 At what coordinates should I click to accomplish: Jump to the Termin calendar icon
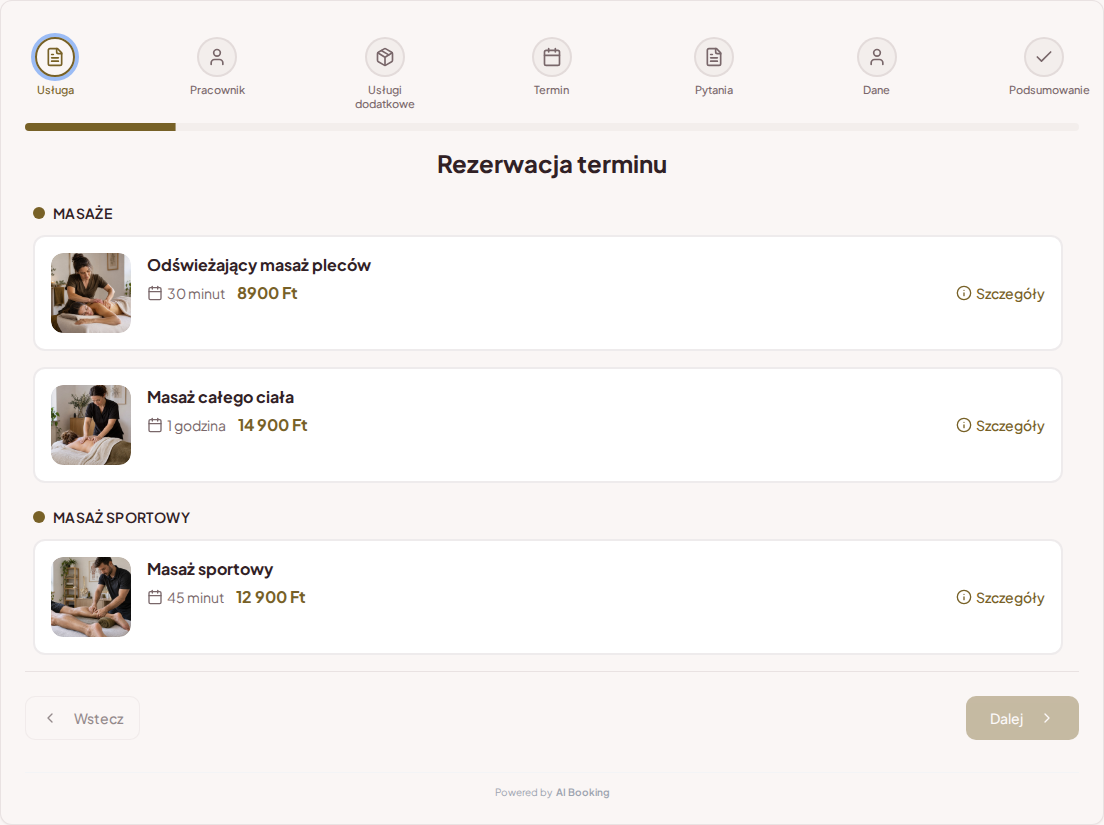551,57
